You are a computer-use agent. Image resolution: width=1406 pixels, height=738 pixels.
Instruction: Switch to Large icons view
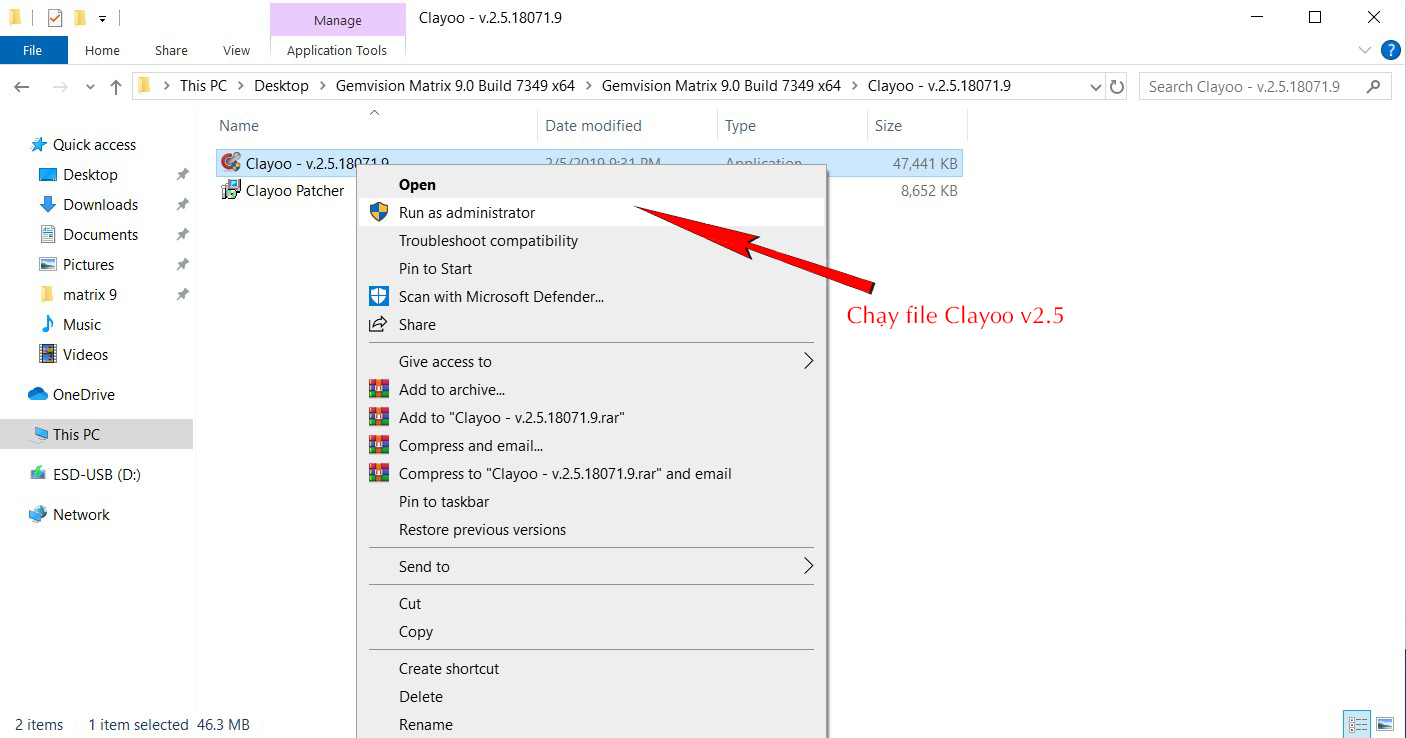pyautogui.click(x=1385, y=724)
